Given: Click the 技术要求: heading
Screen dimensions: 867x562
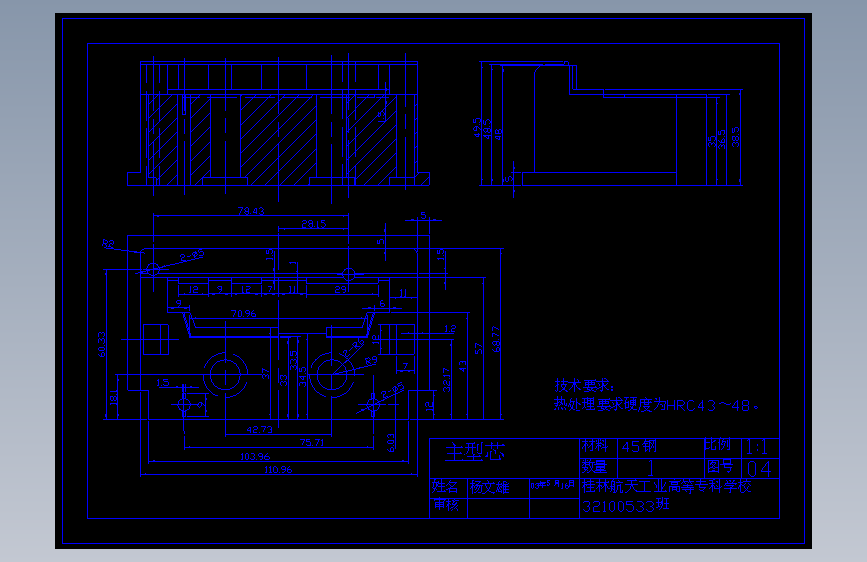Looking at the screenshot, I should [584, 385].
